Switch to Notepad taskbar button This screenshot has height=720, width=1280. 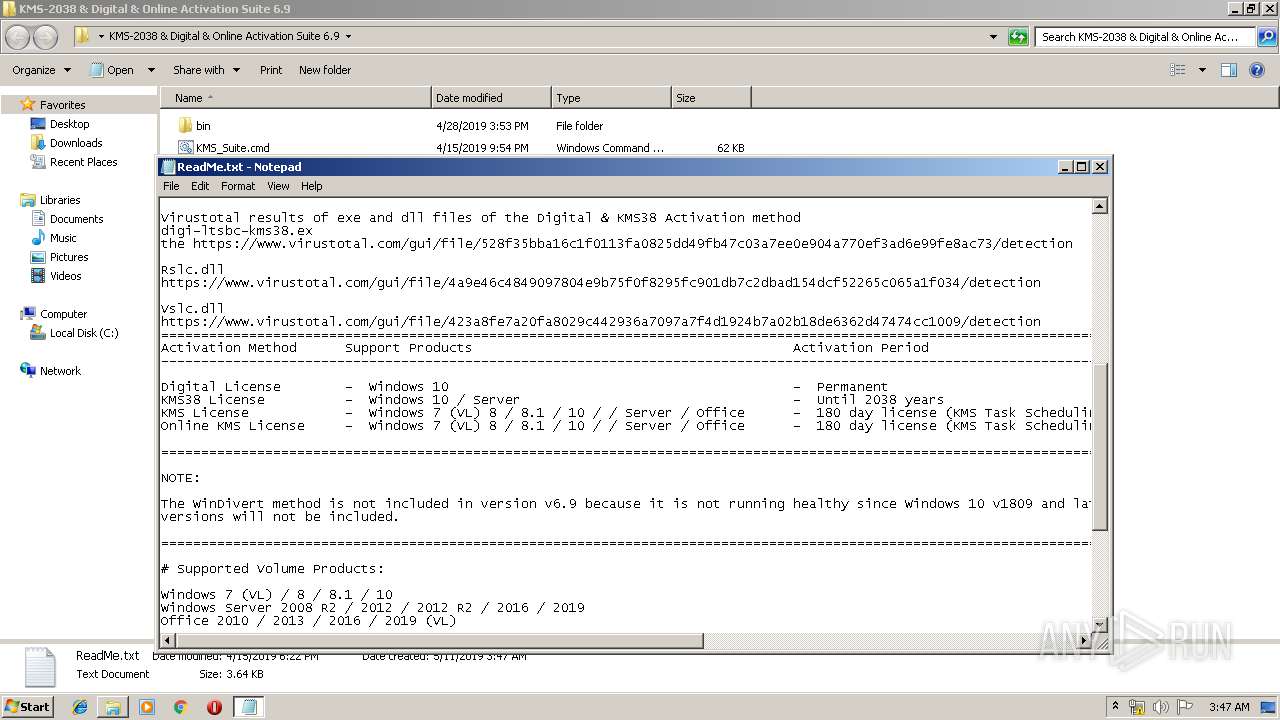249,707
